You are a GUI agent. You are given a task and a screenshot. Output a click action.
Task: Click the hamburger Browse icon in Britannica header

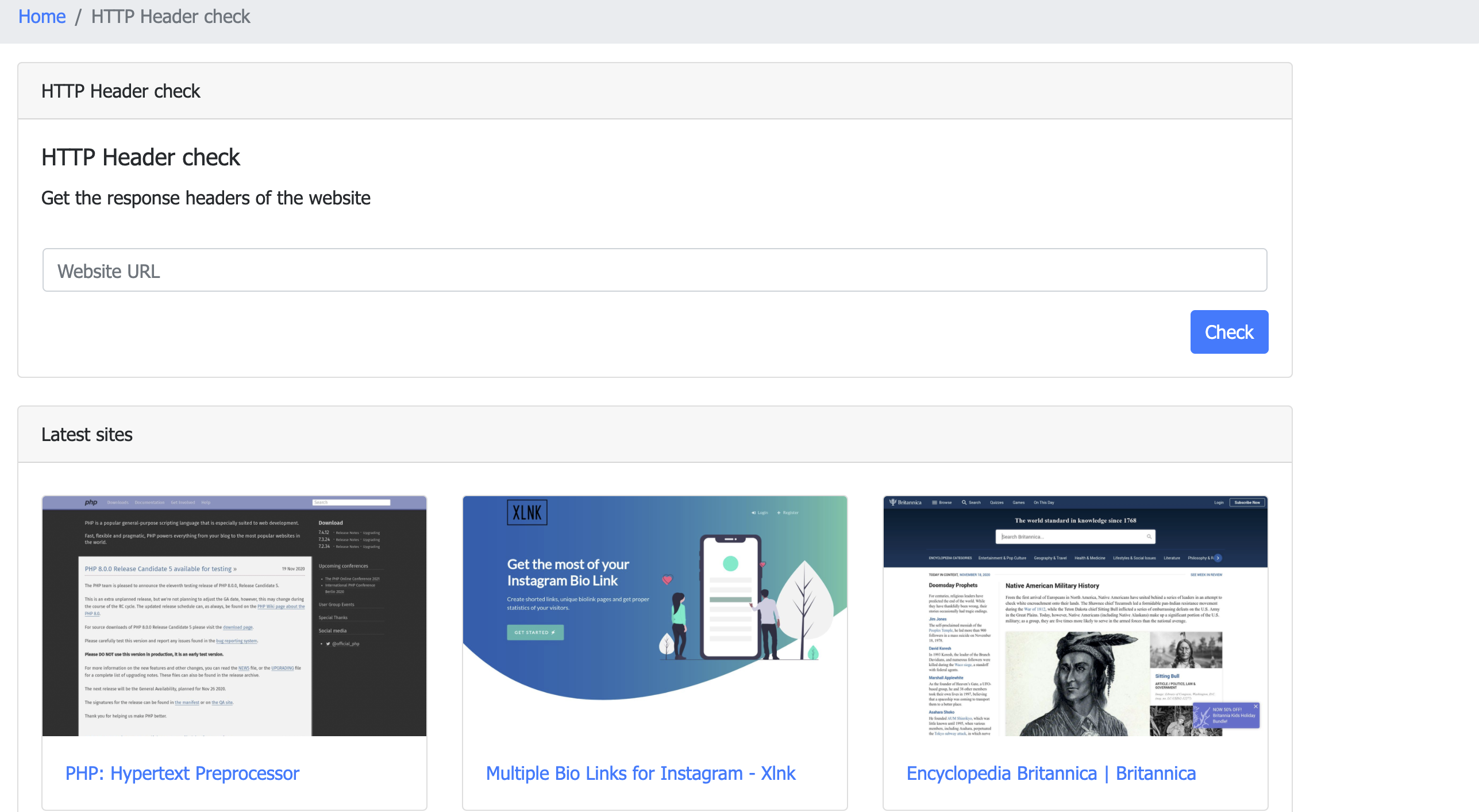click(x=934, y=502)
